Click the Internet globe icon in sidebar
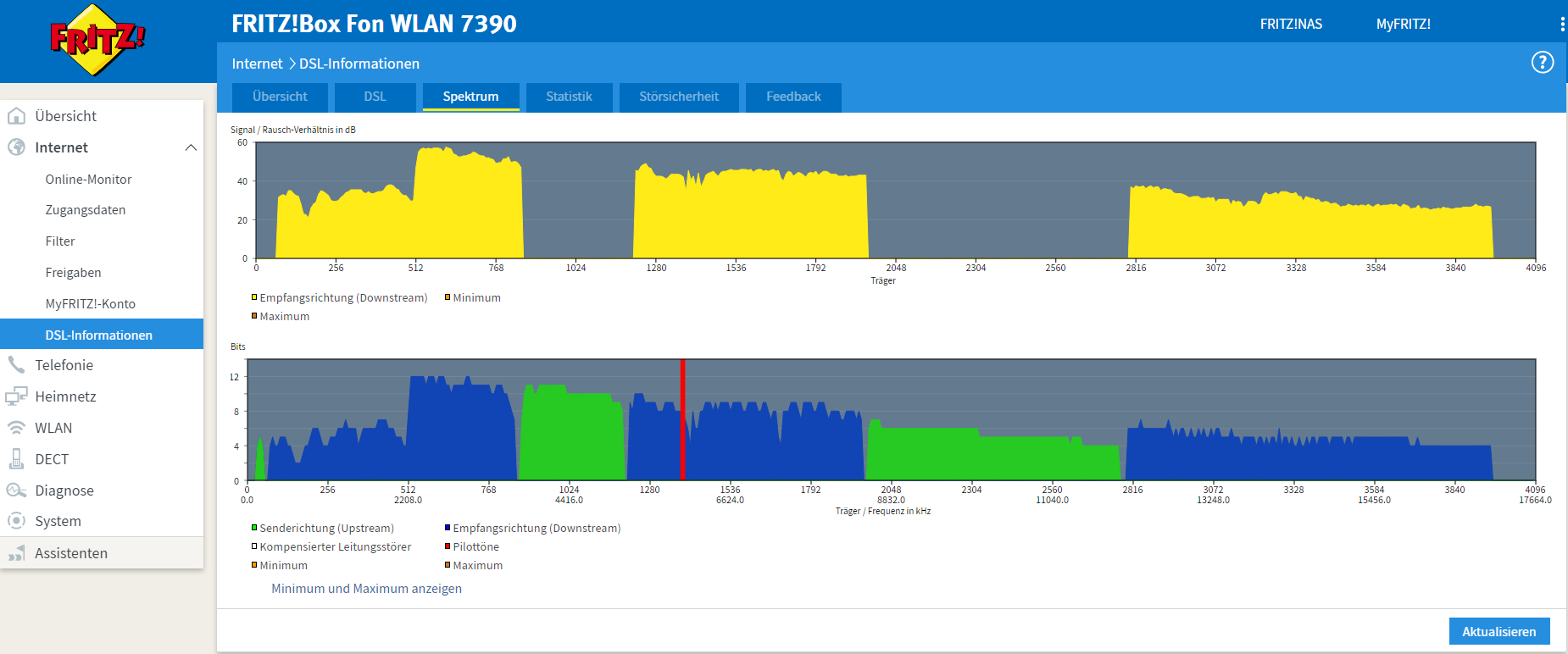Screen dimensions: 1568x654 (x=16, y=147)
